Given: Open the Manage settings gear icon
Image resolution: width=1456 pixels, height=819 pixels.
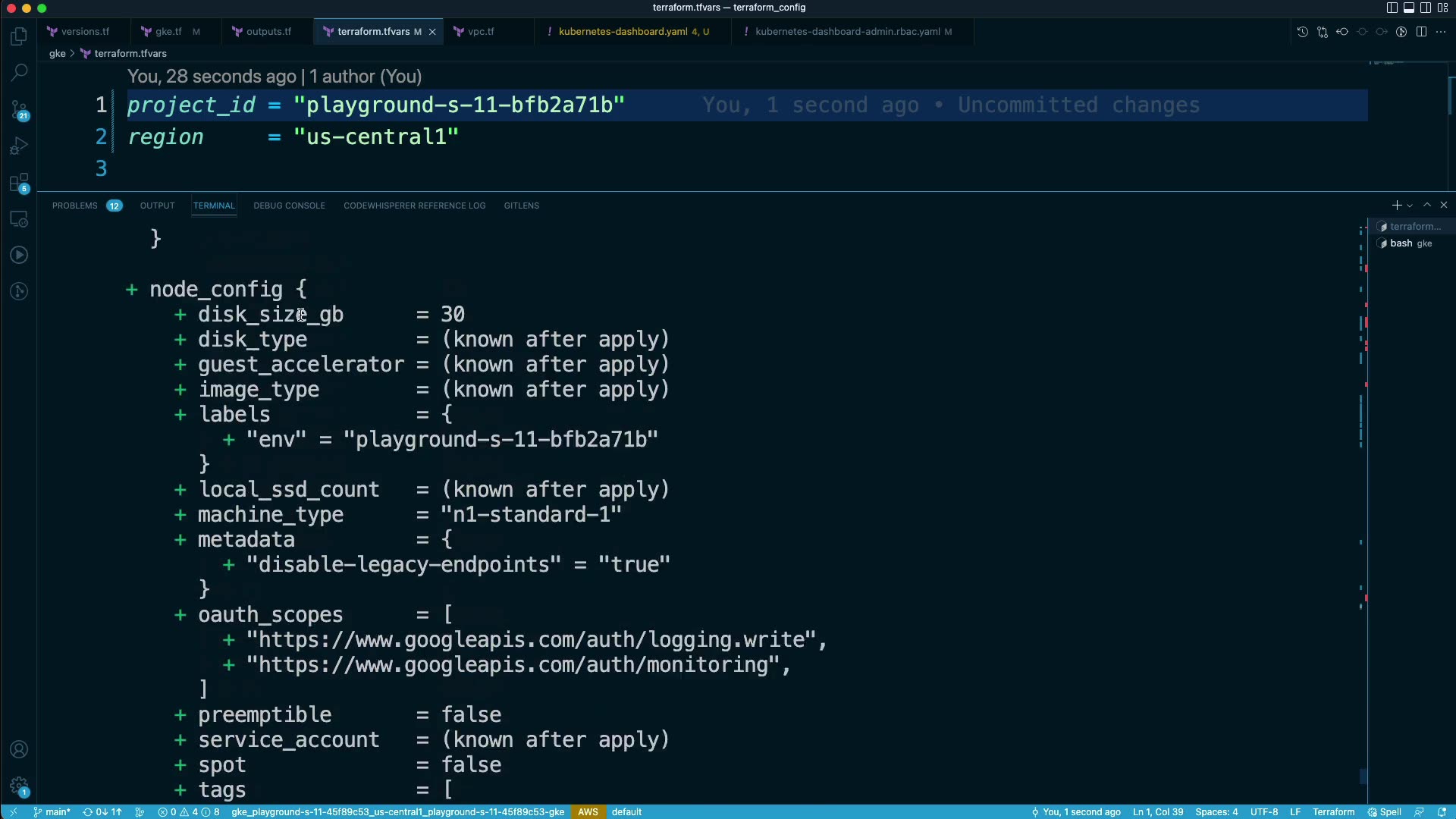Looking at the screenshot, I should click(x=19, y=786).
